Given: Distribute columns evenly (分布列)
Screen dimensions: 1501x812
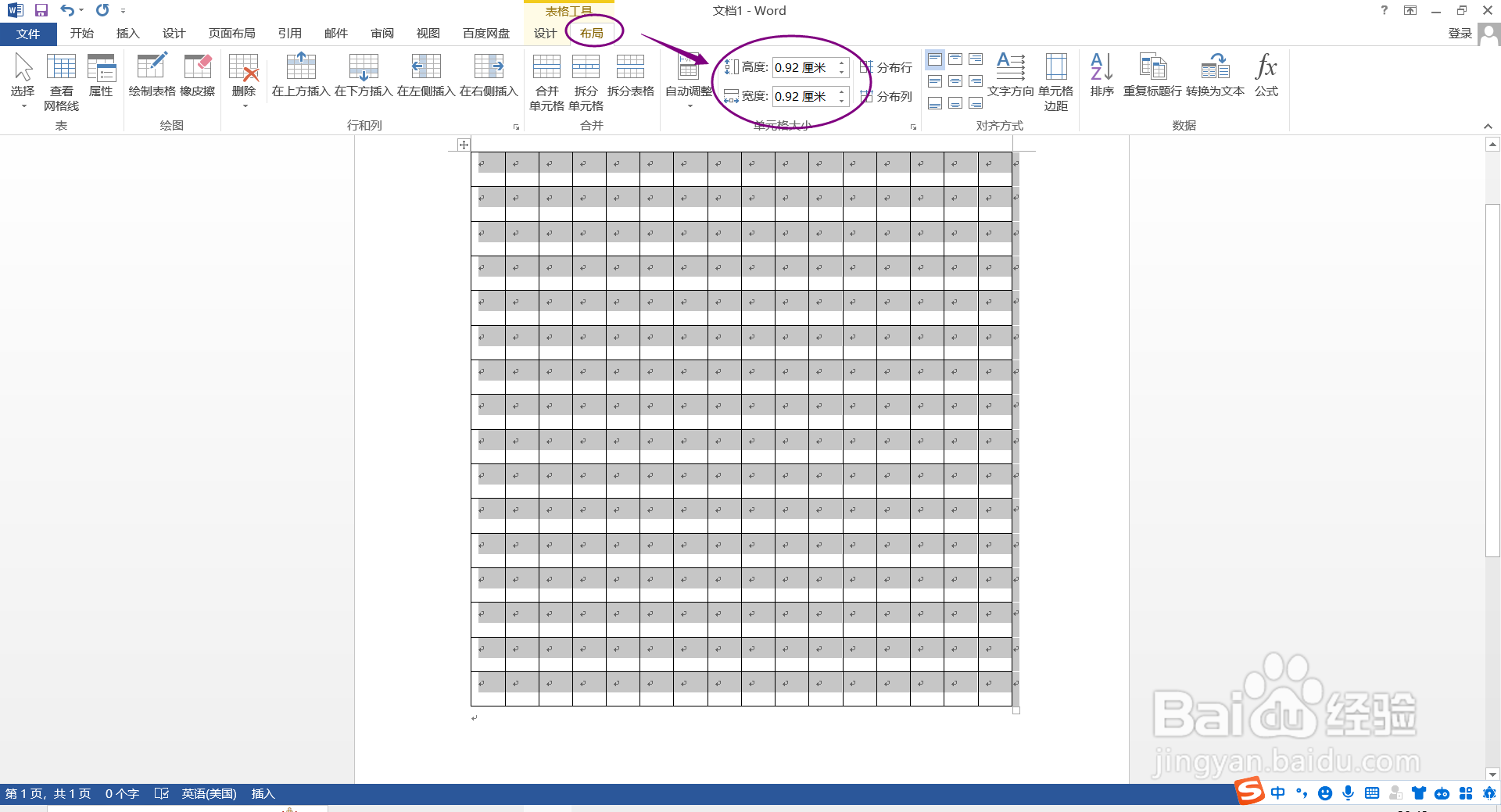Looking at the screenshot, I should tap(887, 96).
